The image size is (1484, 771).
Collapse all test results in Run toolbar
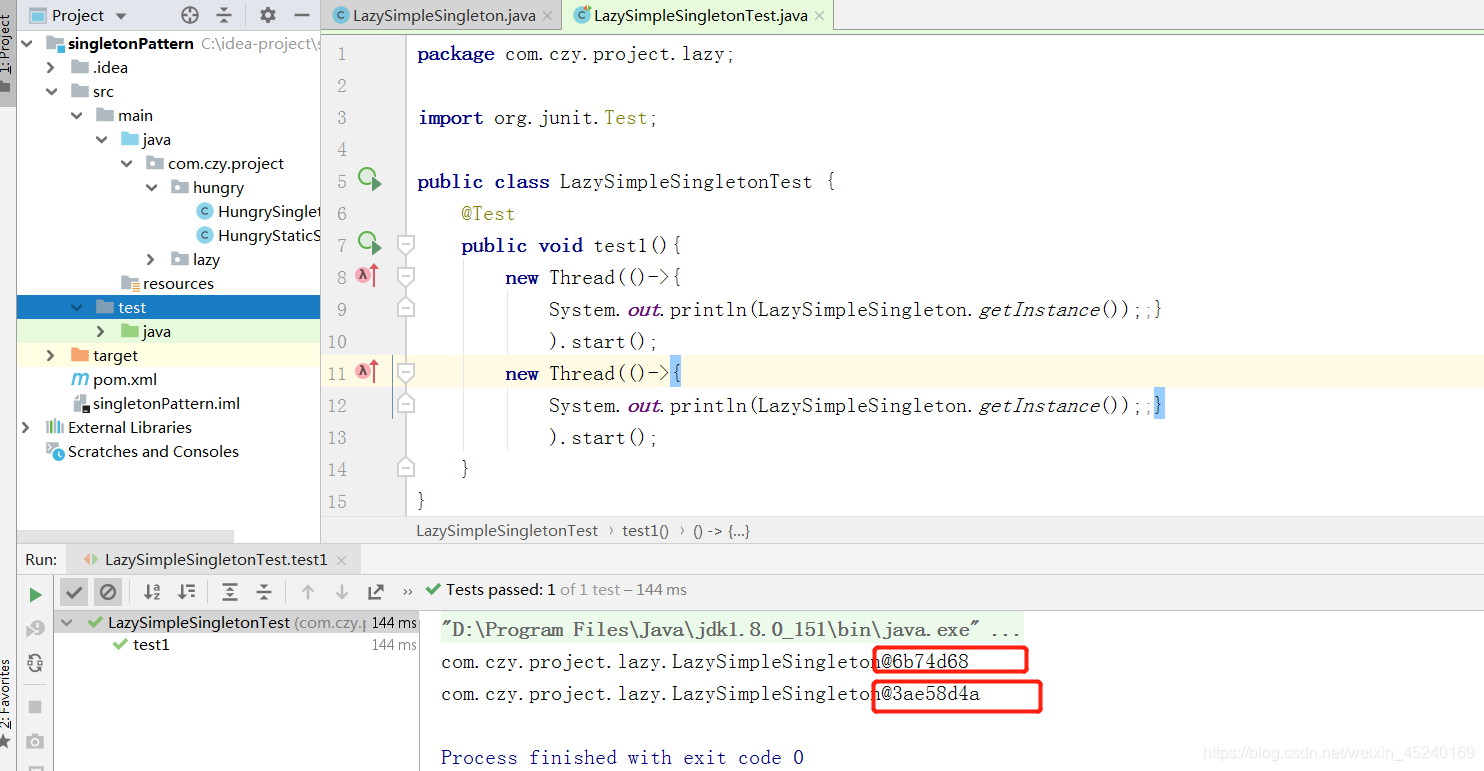point(264,592)
